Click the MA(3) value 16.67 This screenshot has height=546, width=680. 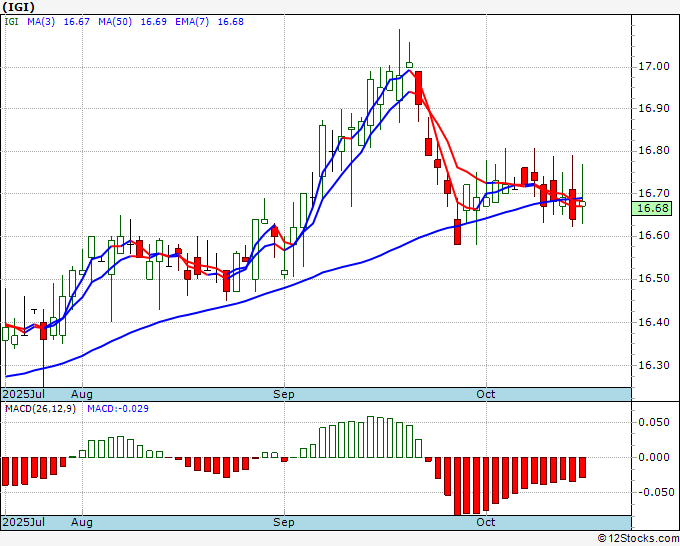click(77, 22)
